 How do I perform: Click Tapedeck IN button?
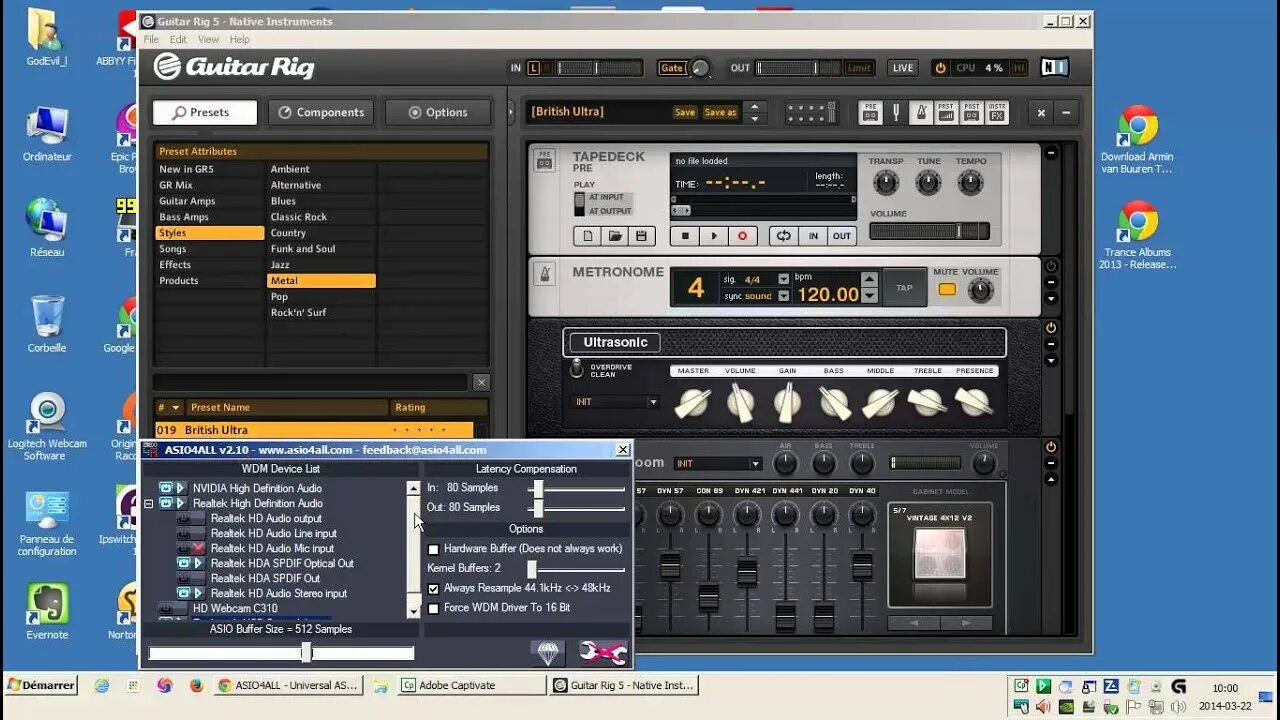[813, 236]
